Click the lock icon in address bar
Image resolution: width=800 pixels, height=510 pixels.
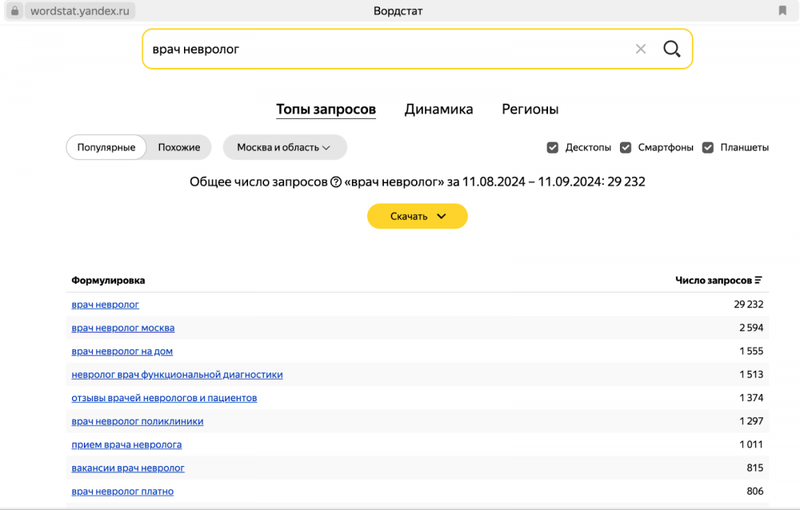[15, 11]
